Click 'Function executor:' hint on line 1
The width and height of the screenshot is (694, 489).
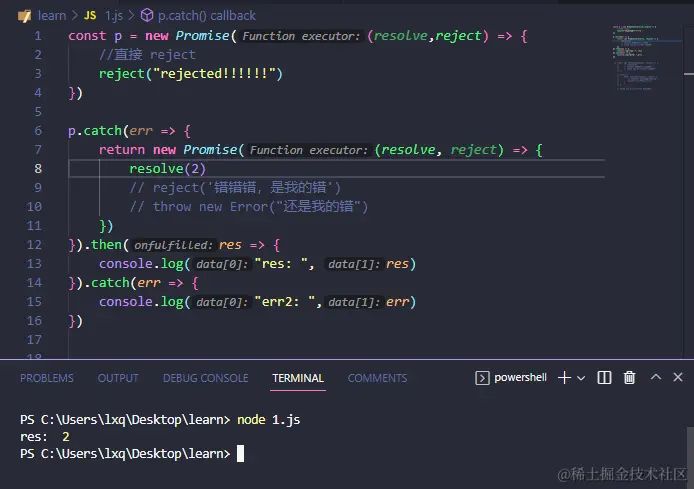(x=301, y=36)
